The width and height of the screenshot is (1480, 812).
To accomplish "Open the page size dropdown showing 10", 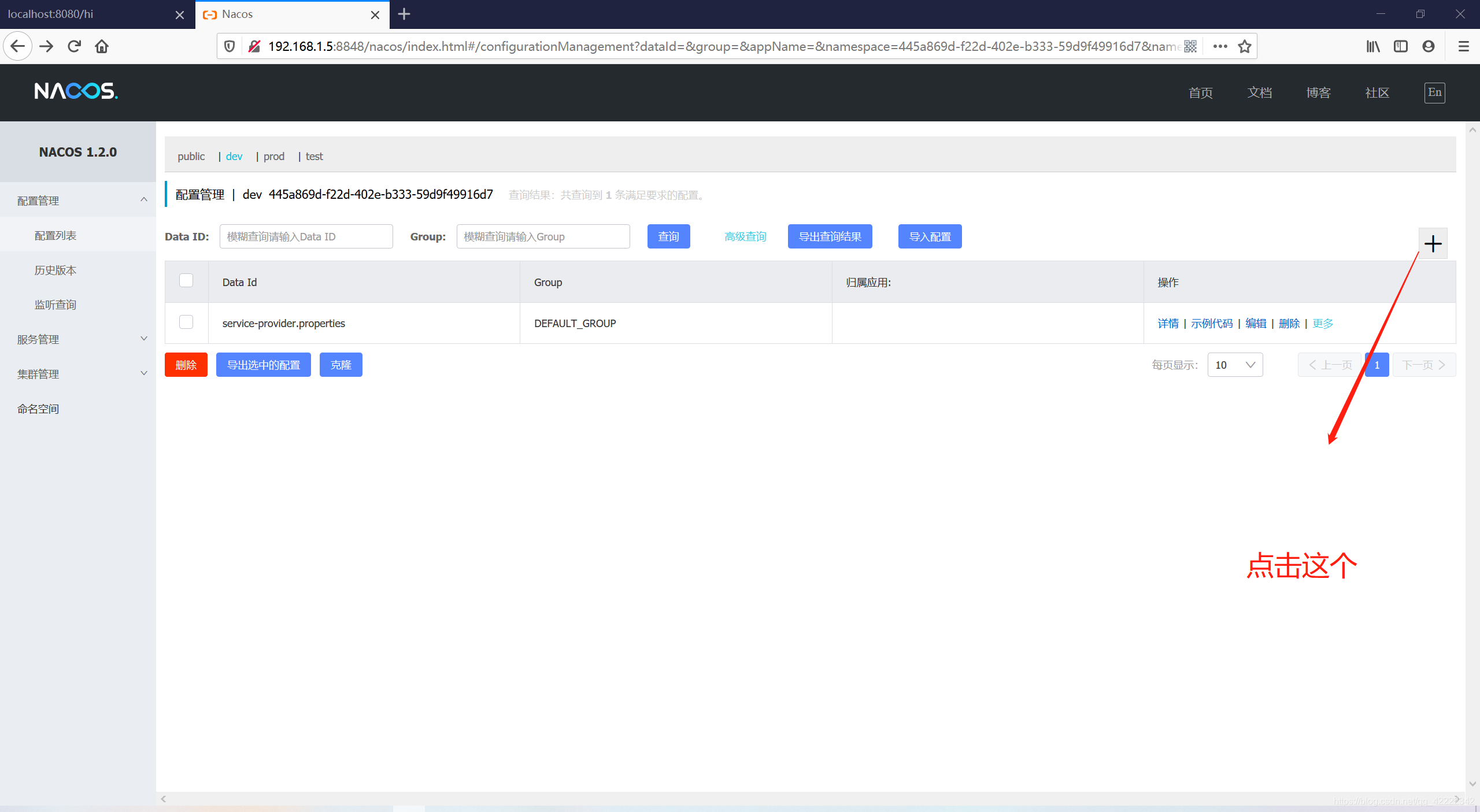I will pyautogui.click(x=1235, y=365).
